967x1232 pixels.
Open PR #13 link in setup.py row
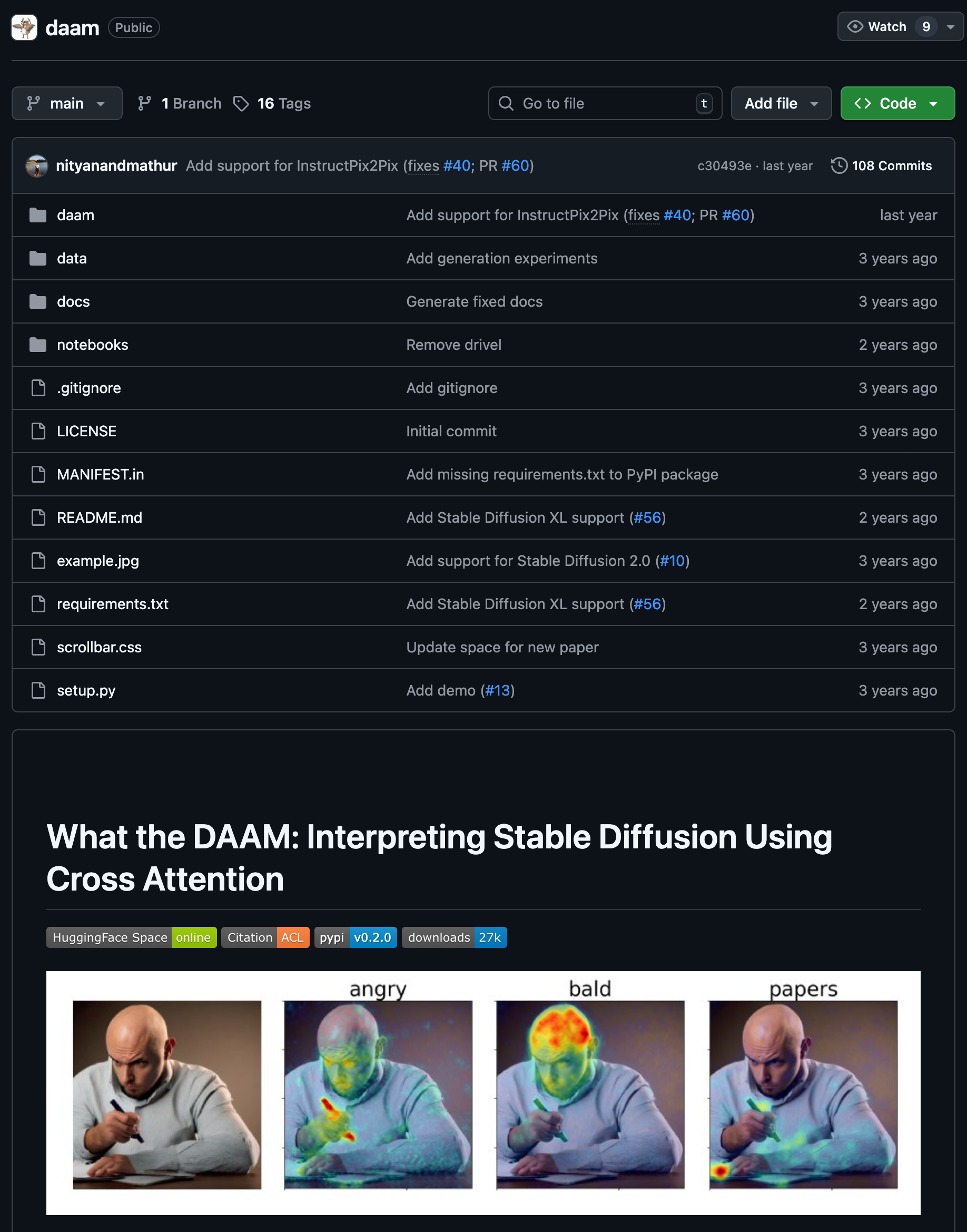point(498,690)
